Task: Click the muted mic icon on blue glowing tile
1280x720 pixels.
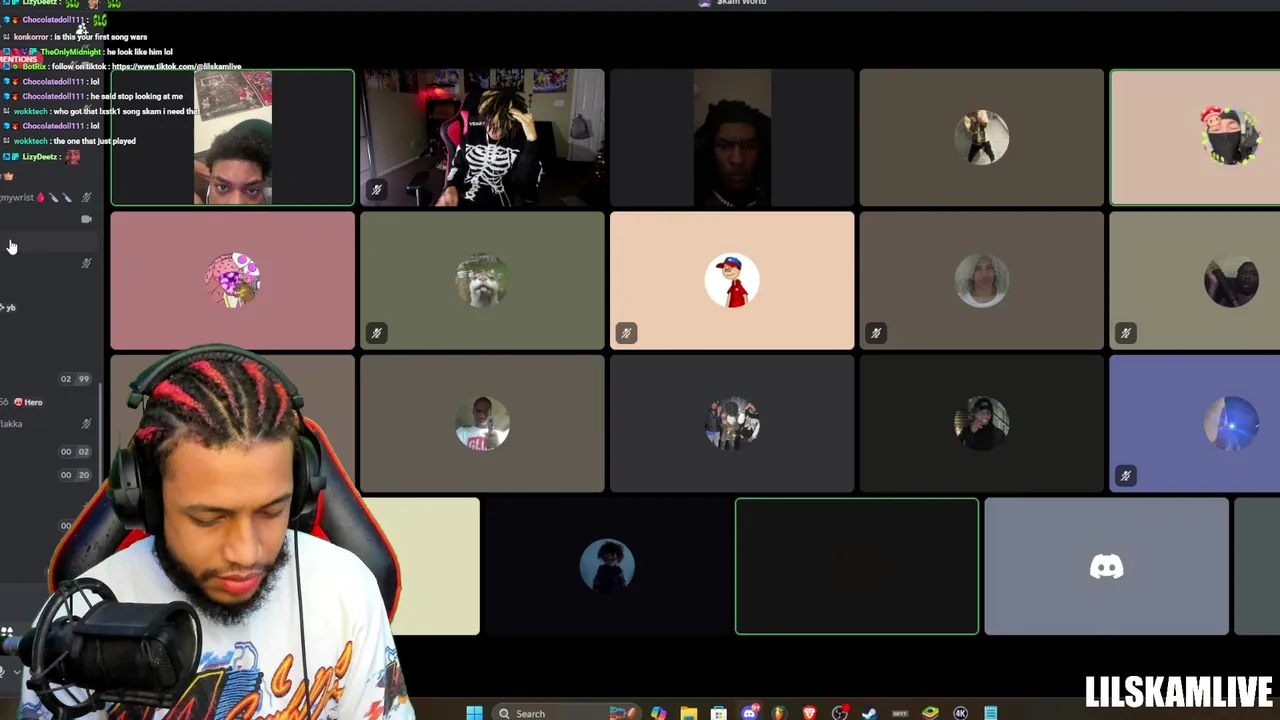Action: 1126,476
